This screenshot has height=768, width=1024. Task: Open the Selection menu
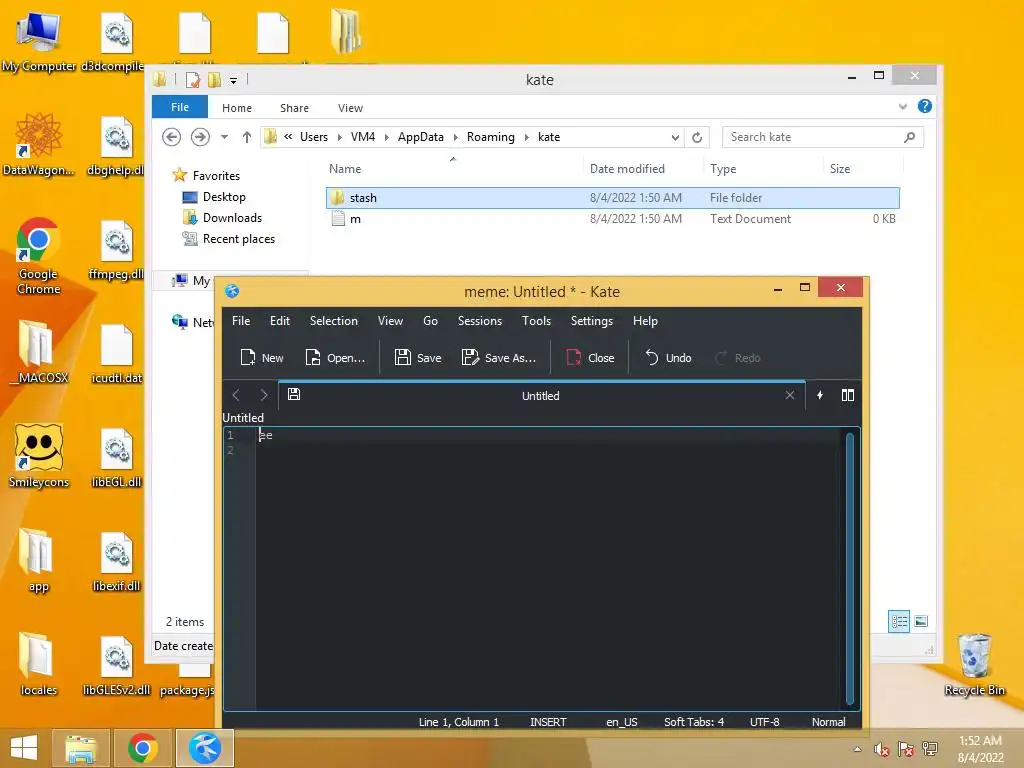pyautogui.click(x=334, y=321)
